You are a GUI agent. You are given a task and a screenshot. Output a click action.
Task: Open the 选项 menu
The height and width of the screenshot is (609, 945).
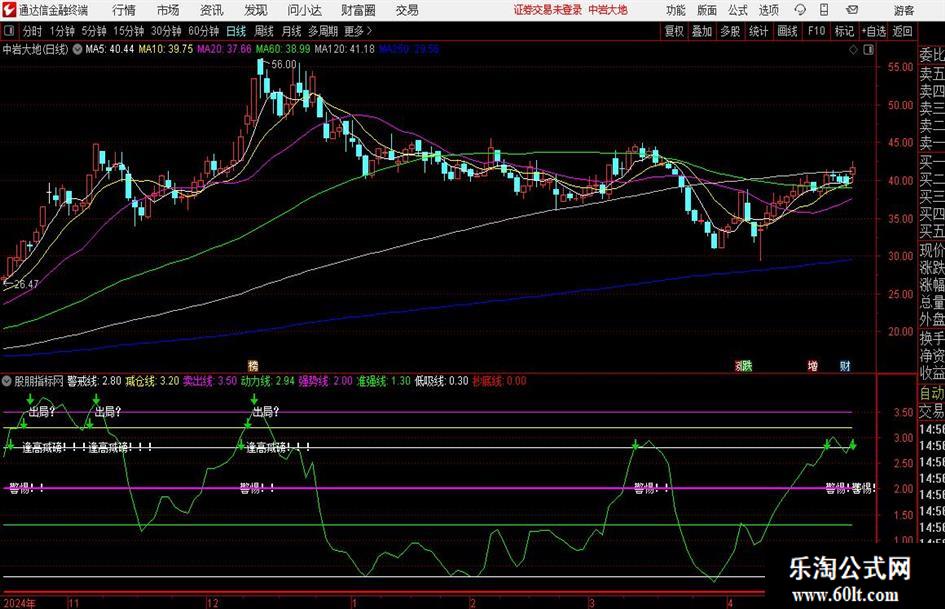point(768,10)
